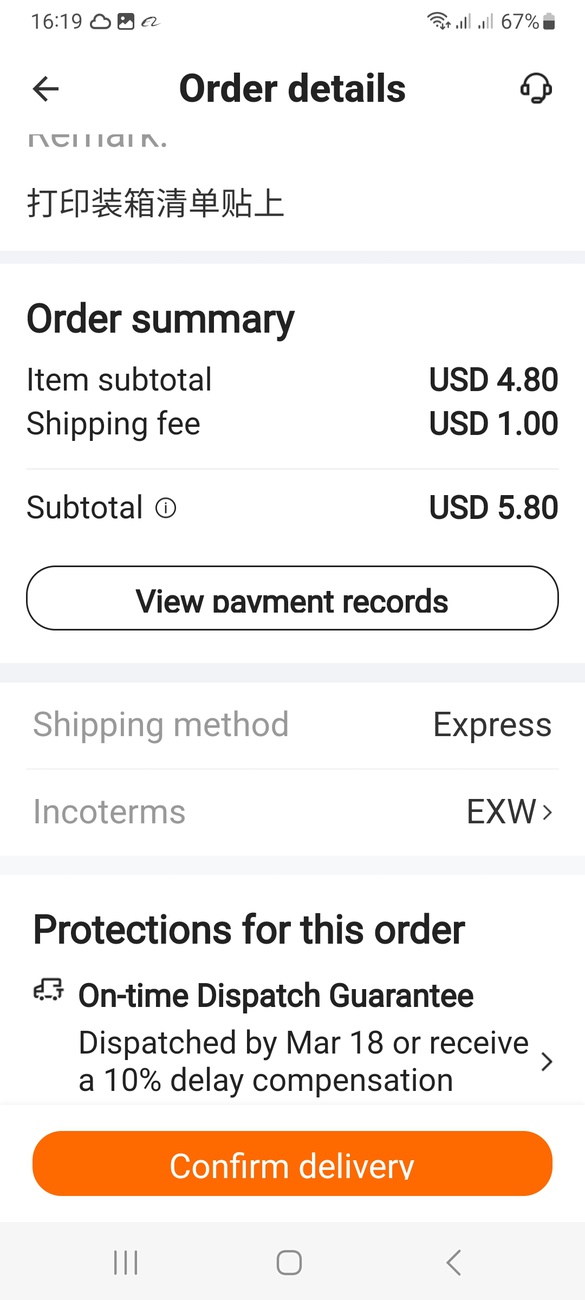585x1300 pixels.
Task: Confirm delivery of the order
Action: (x=292, y=1164)
